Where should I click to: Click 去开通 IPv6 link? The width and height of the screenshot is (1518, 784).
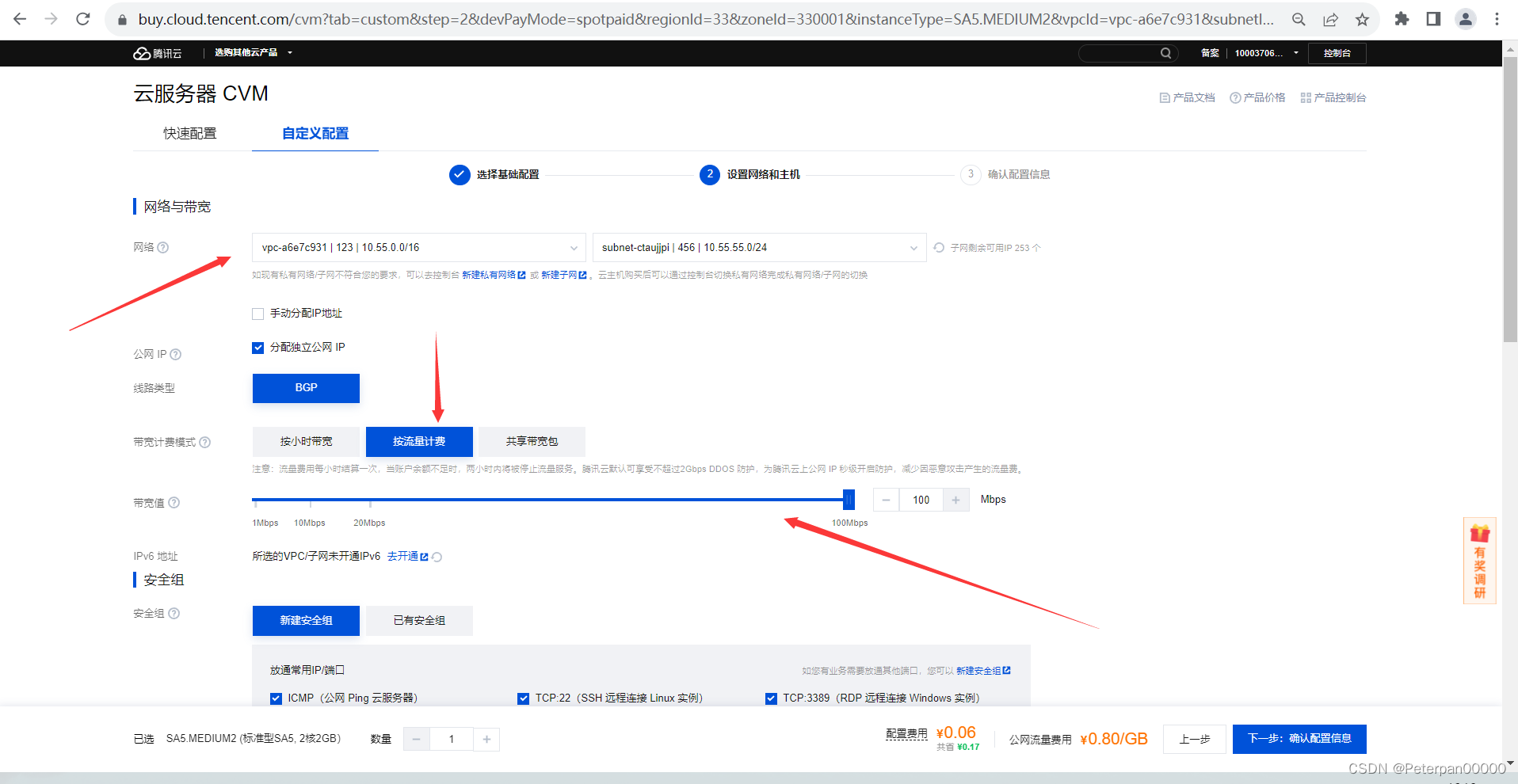pyautogui.click(x=407, y=557)
